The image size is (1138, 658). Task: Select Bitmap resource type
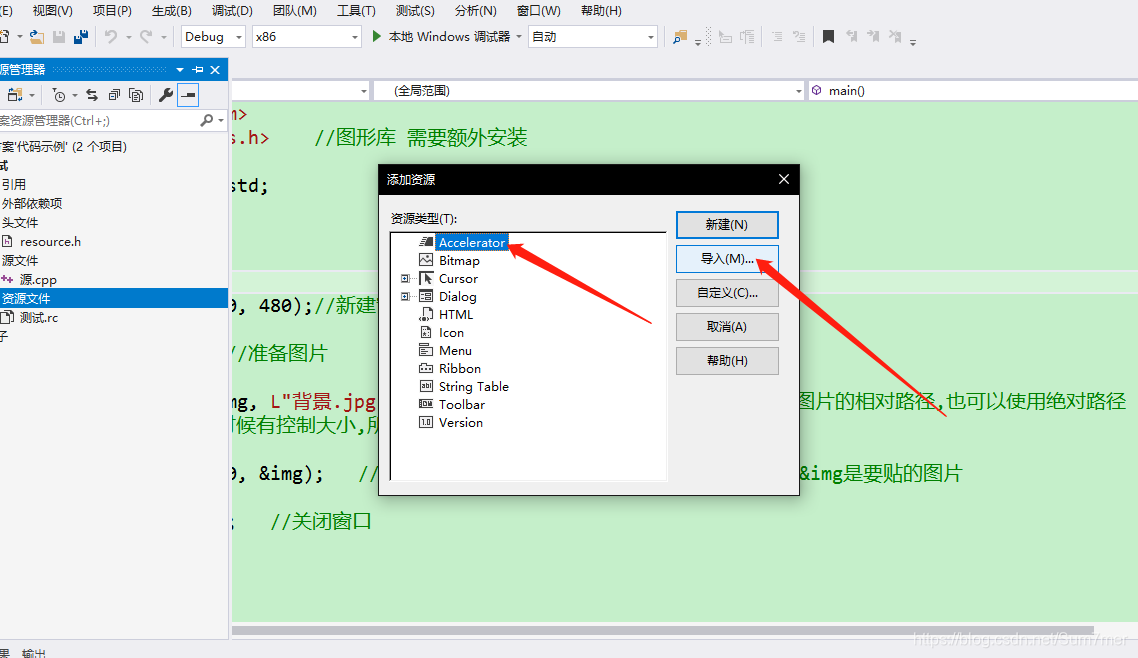tap(459, 260)
